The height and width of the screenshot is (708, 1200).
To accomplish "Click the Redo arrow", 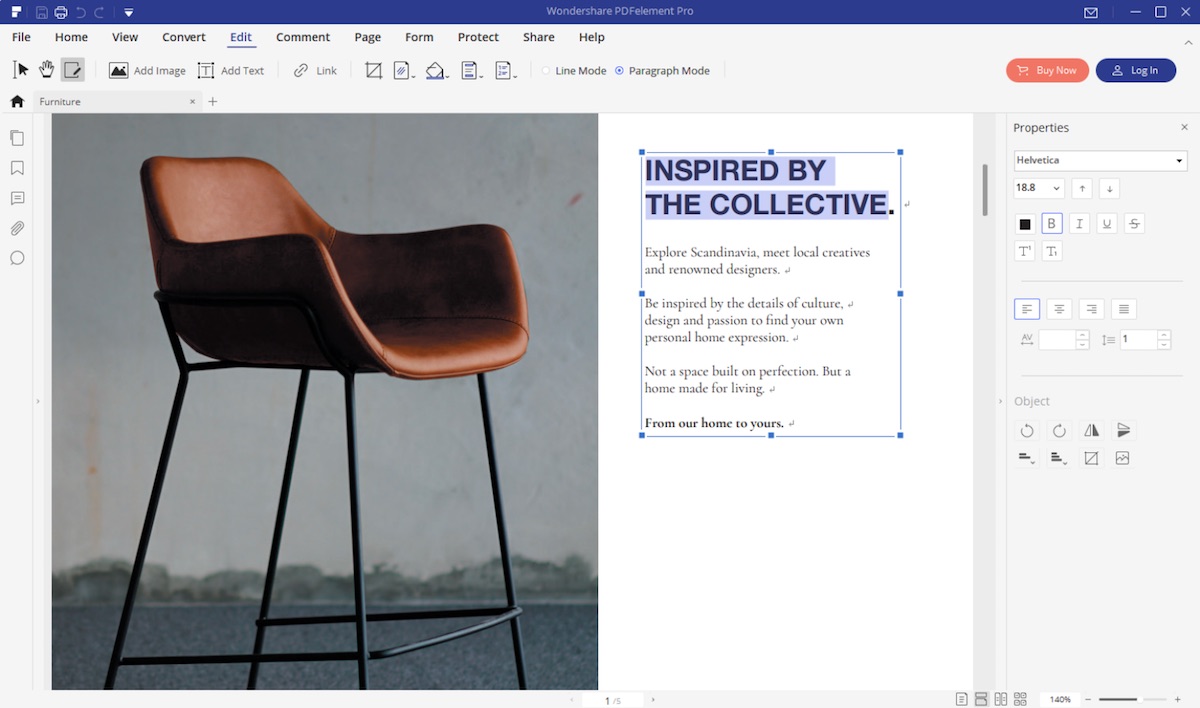I will [x=100, y=12].
